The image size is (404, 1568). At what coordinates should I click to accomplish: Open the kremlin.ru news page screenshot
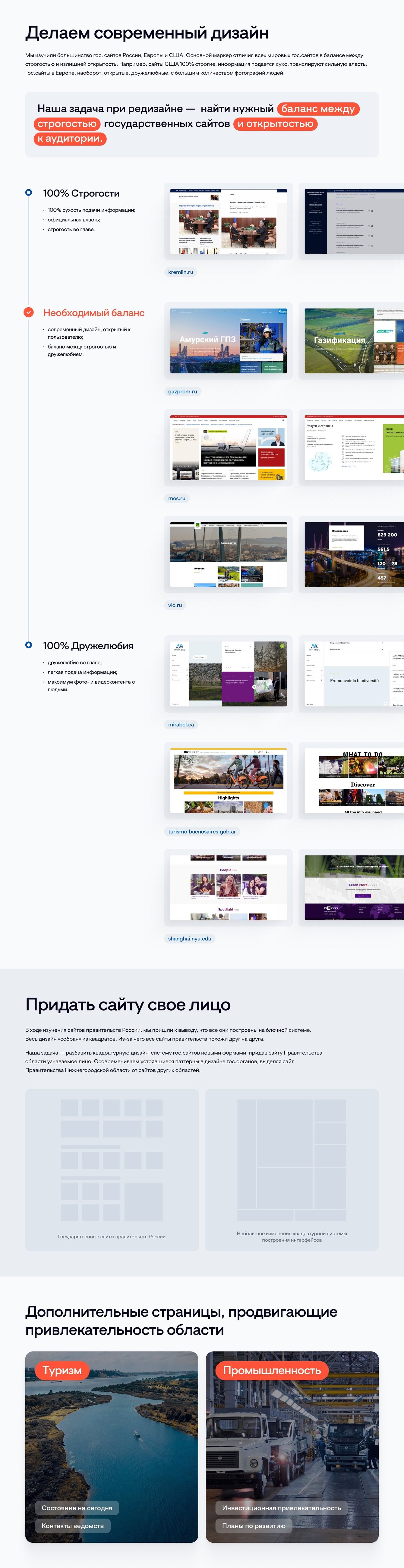pos(229,221)
